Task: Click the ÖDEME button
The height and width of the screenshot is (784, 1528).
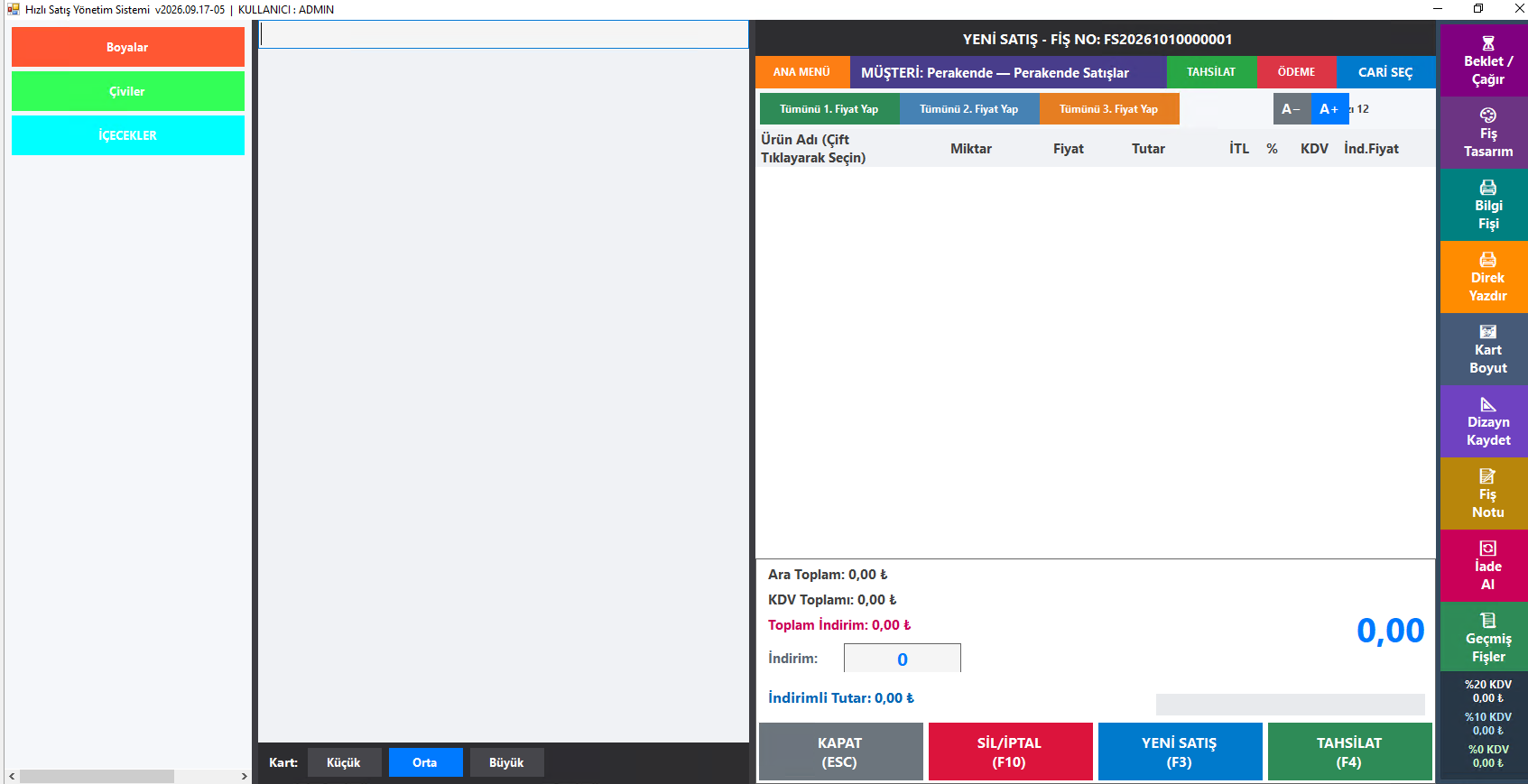Action: [1296, 72]
